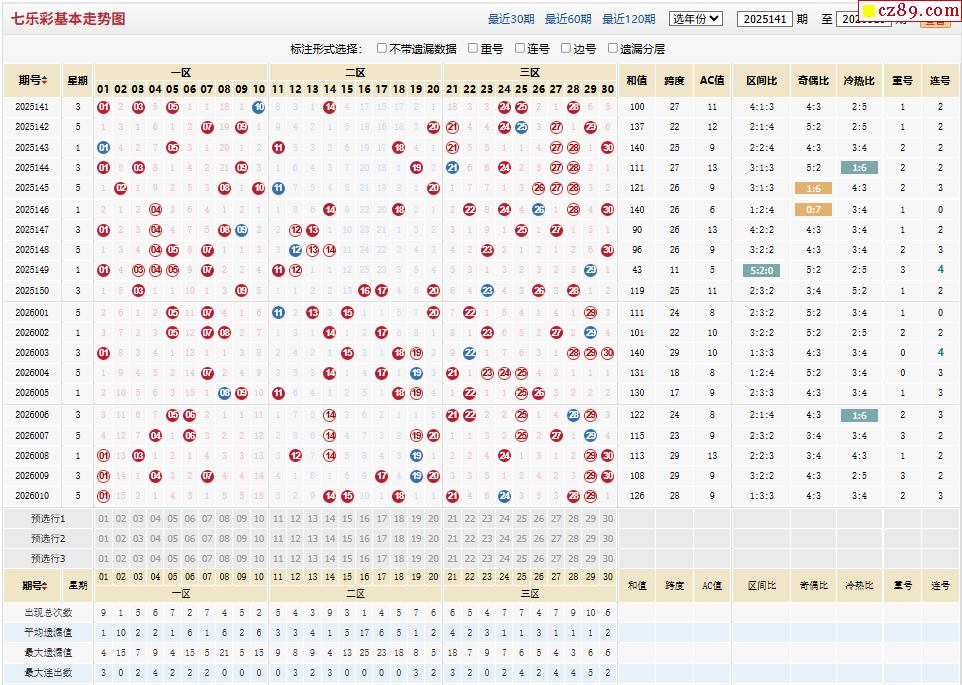Click the sort arrows beside top 期号 header

[x=45, y=80]
